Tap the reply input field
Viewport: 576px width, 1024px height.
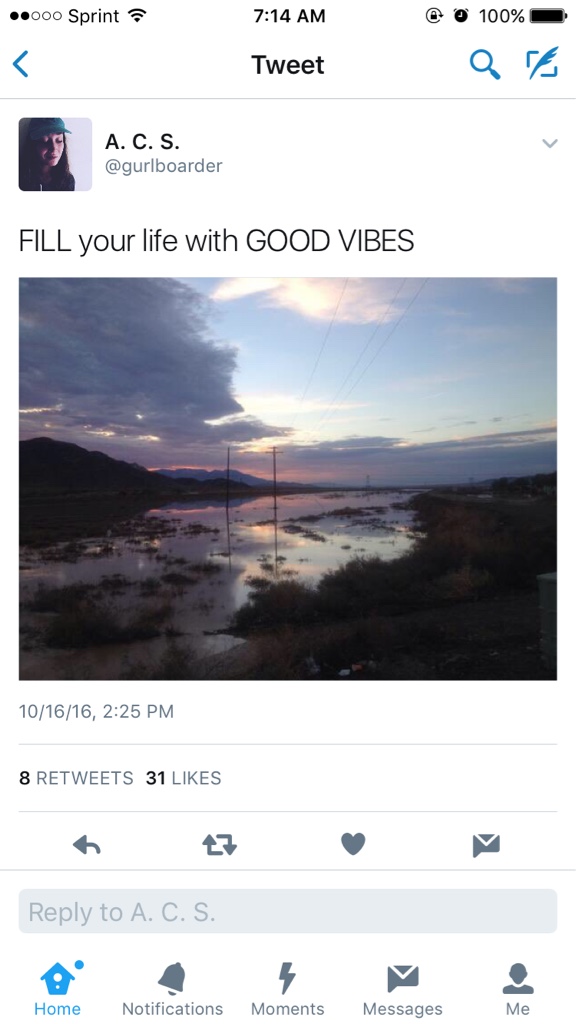(x=288, y=911)
